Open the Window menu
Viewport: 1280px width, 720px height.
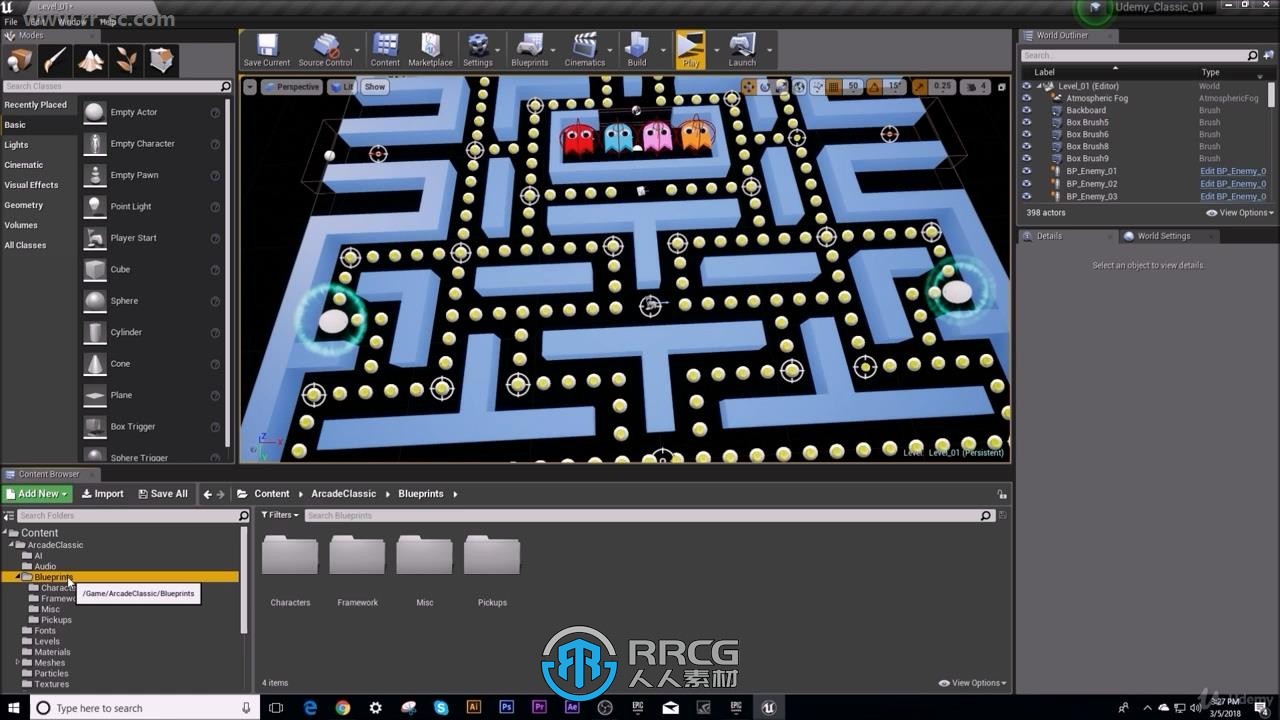coord(71,21)
